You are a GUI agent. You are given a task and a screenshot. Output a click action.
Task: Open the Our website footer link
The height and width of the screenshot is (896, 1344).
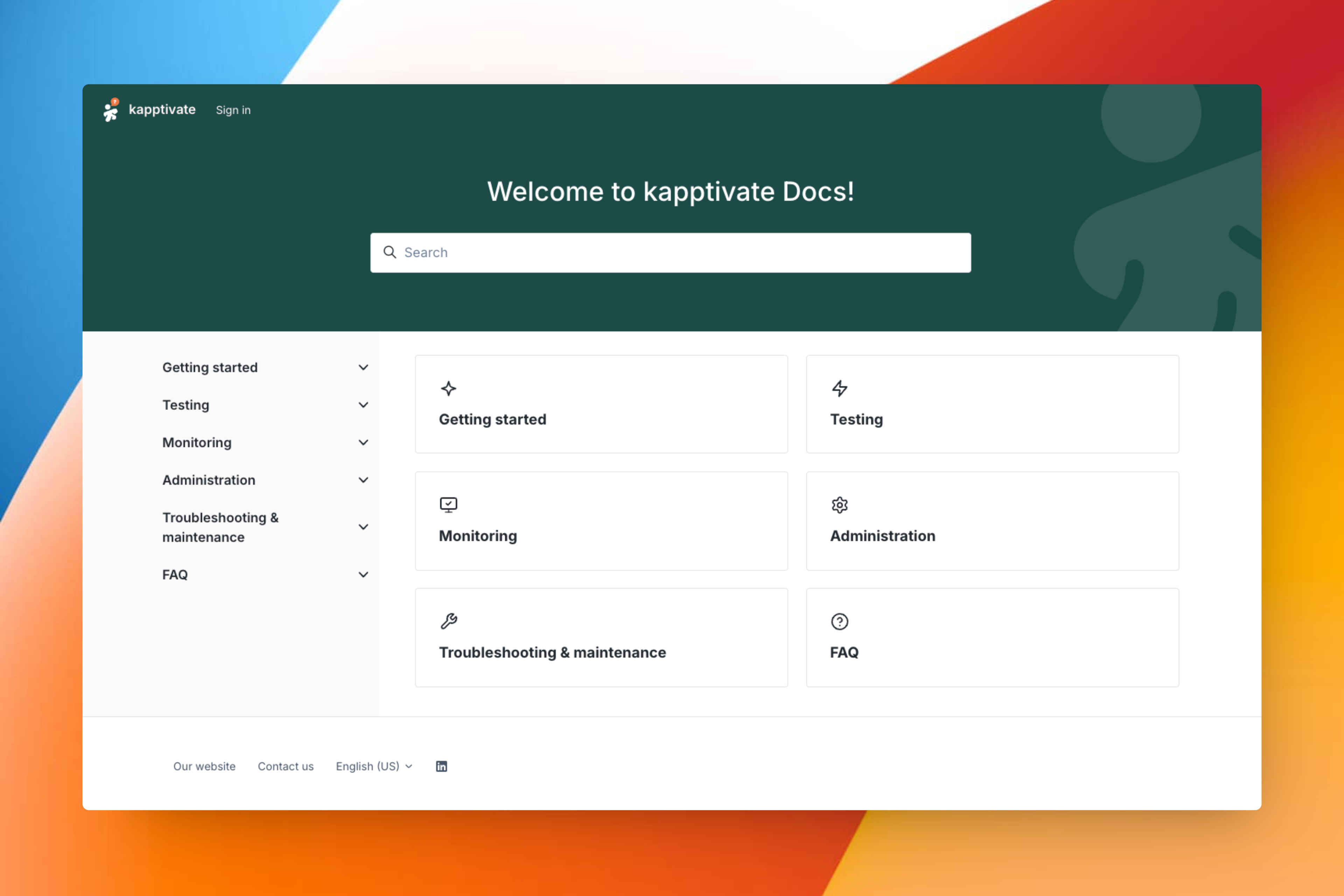point(204,766)
